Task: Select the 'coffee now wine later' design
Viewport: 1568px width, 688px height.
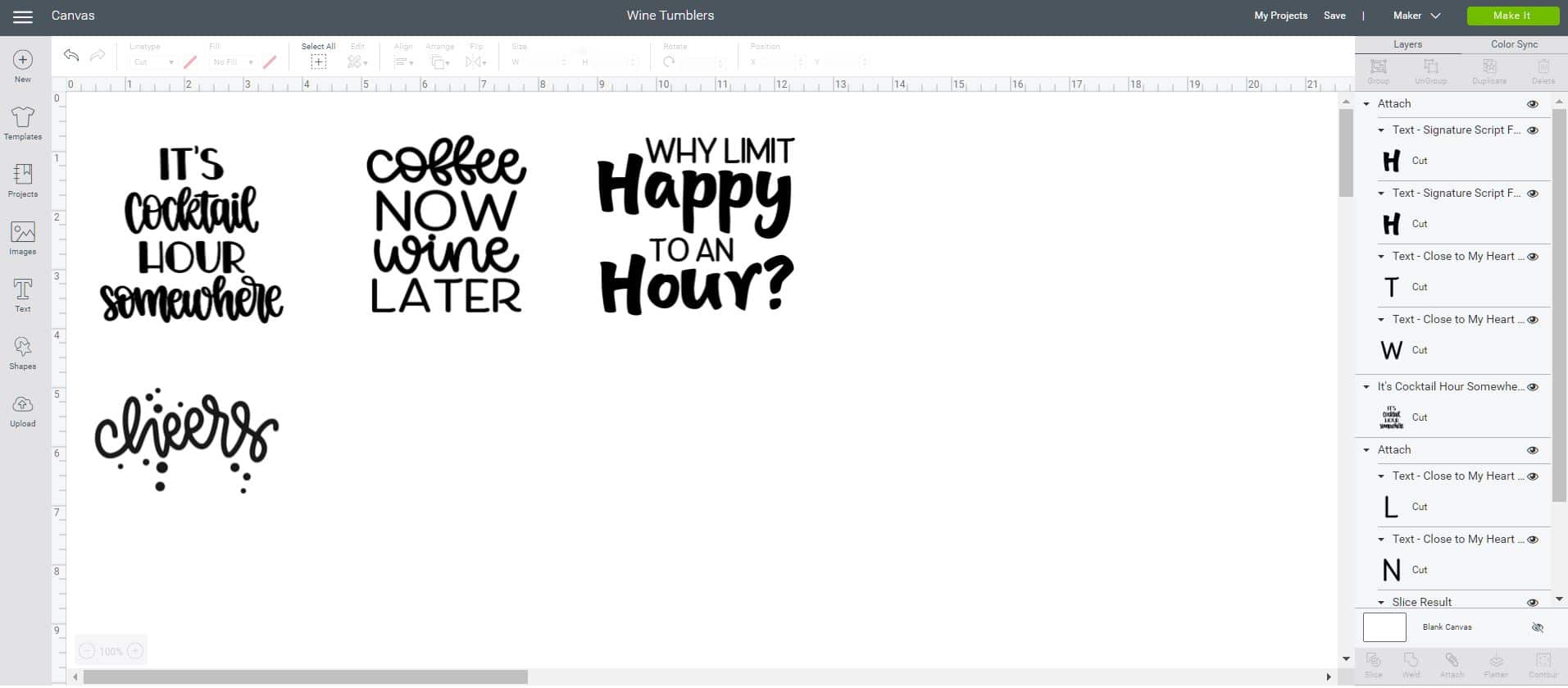Action: coord(446,224)
